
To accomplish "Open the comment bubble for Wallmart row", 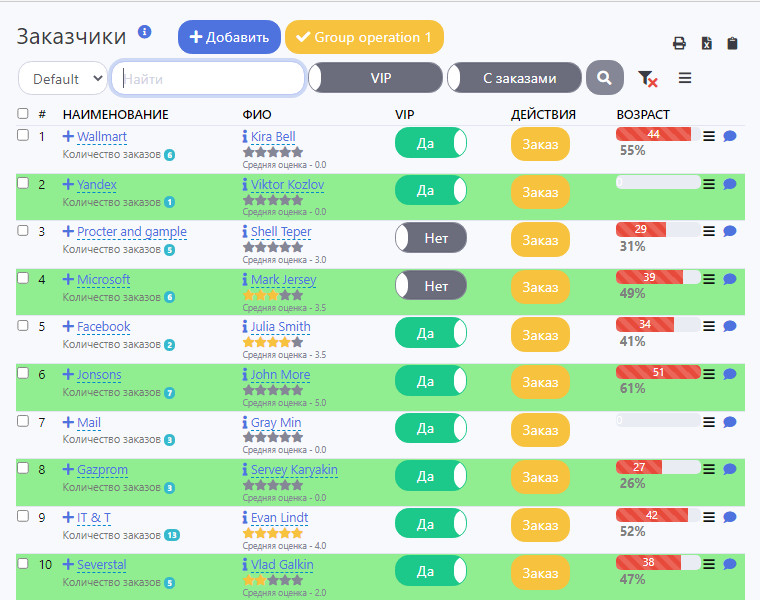I will point(729,136).
